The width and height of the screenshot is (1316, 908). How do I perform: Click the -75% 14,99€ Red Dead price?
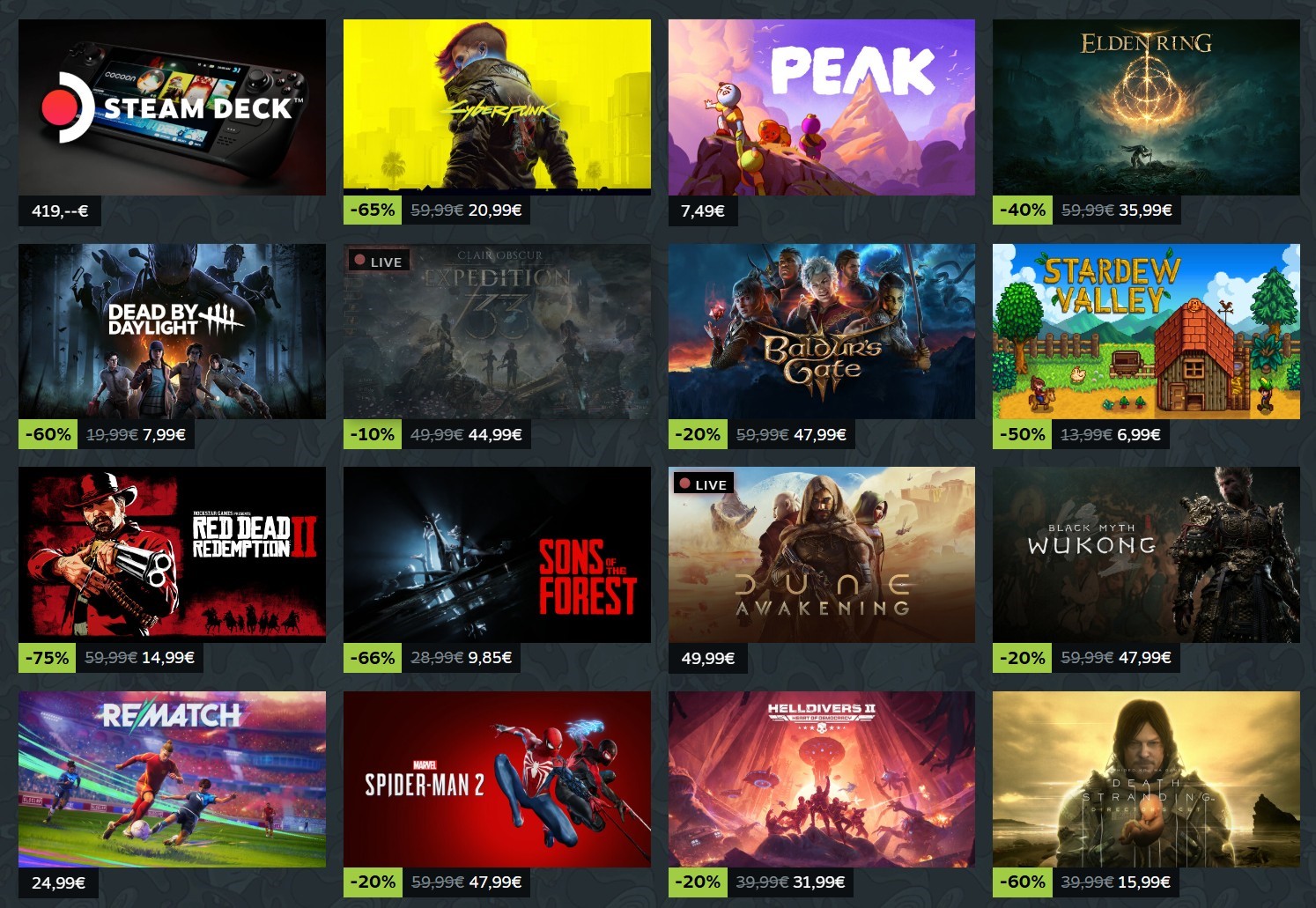[111, 658]
